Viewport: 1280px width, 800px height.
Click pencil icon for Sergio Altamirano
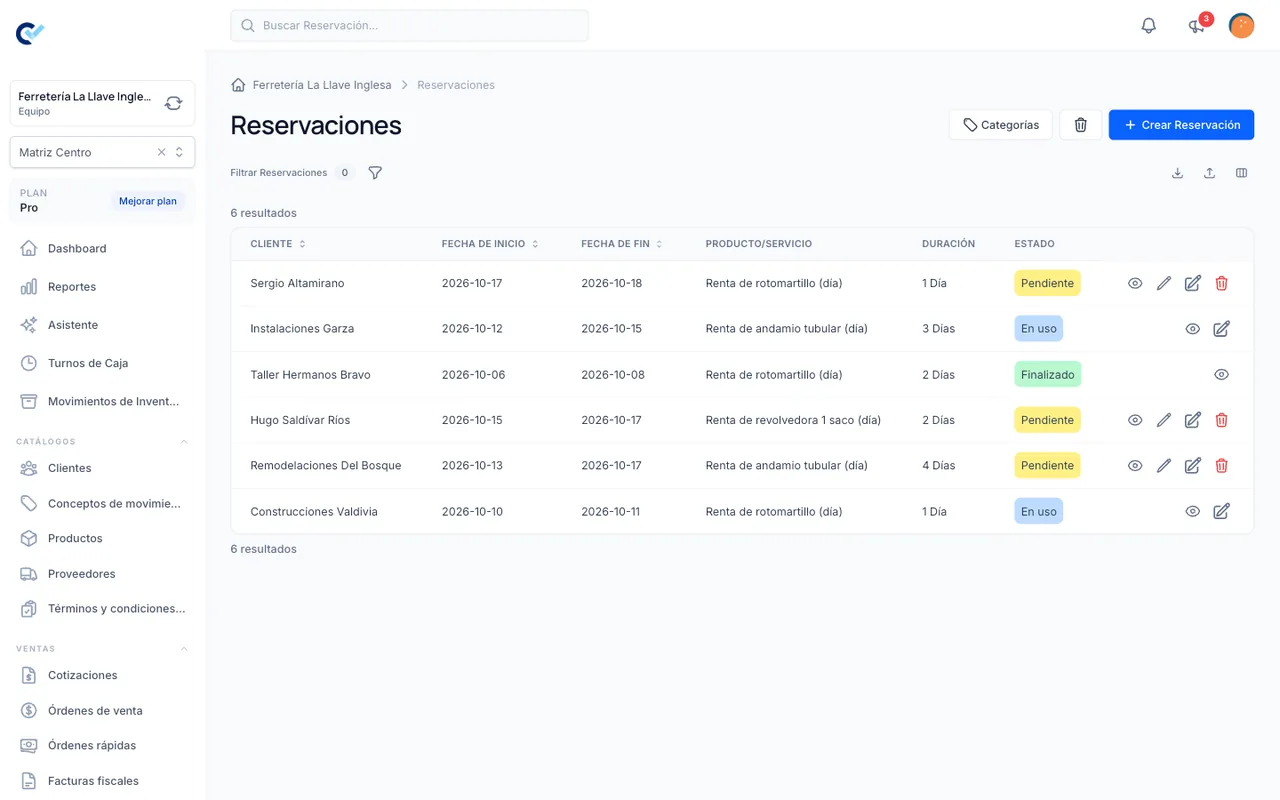click(1164, 283)
